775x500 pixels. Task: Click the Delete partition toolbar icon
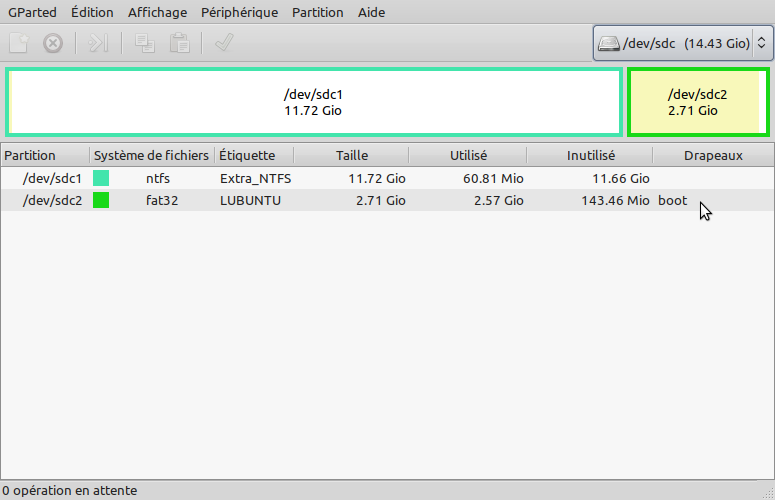point(53,43)
